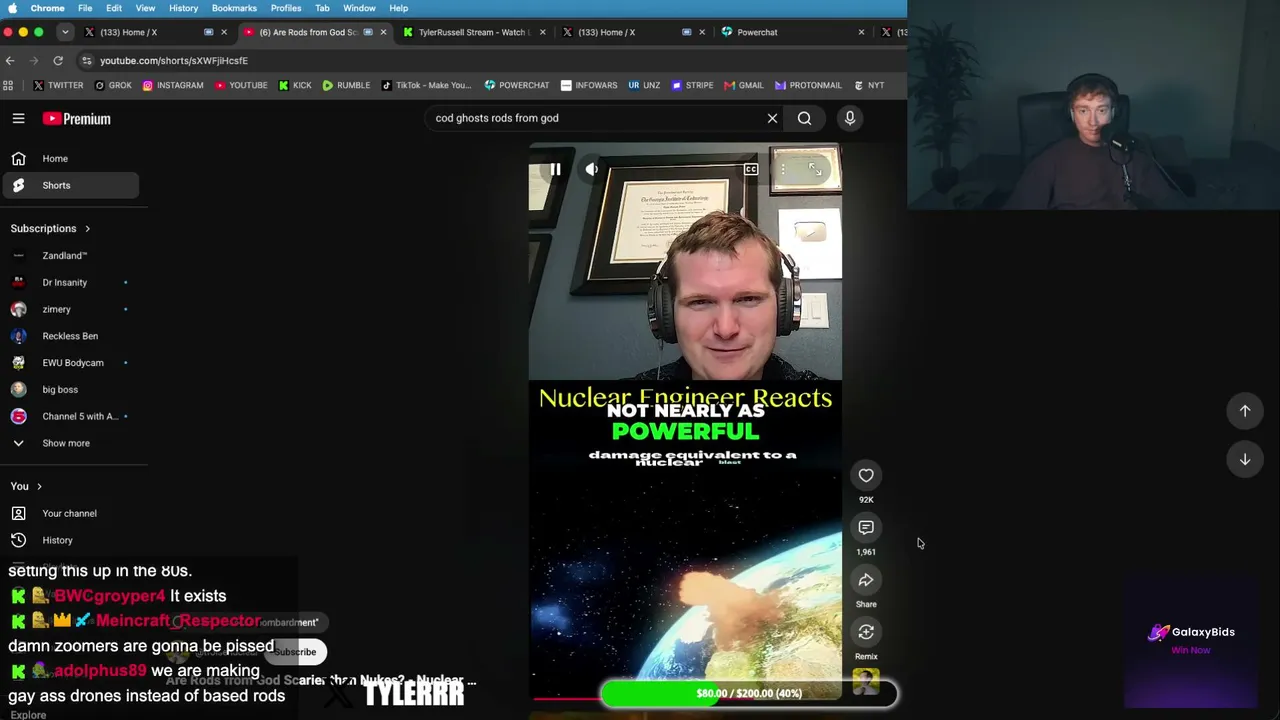Screen dimensions: 1280x720
Task: Open the Chrome History menu
Action: tap(183, 8)
